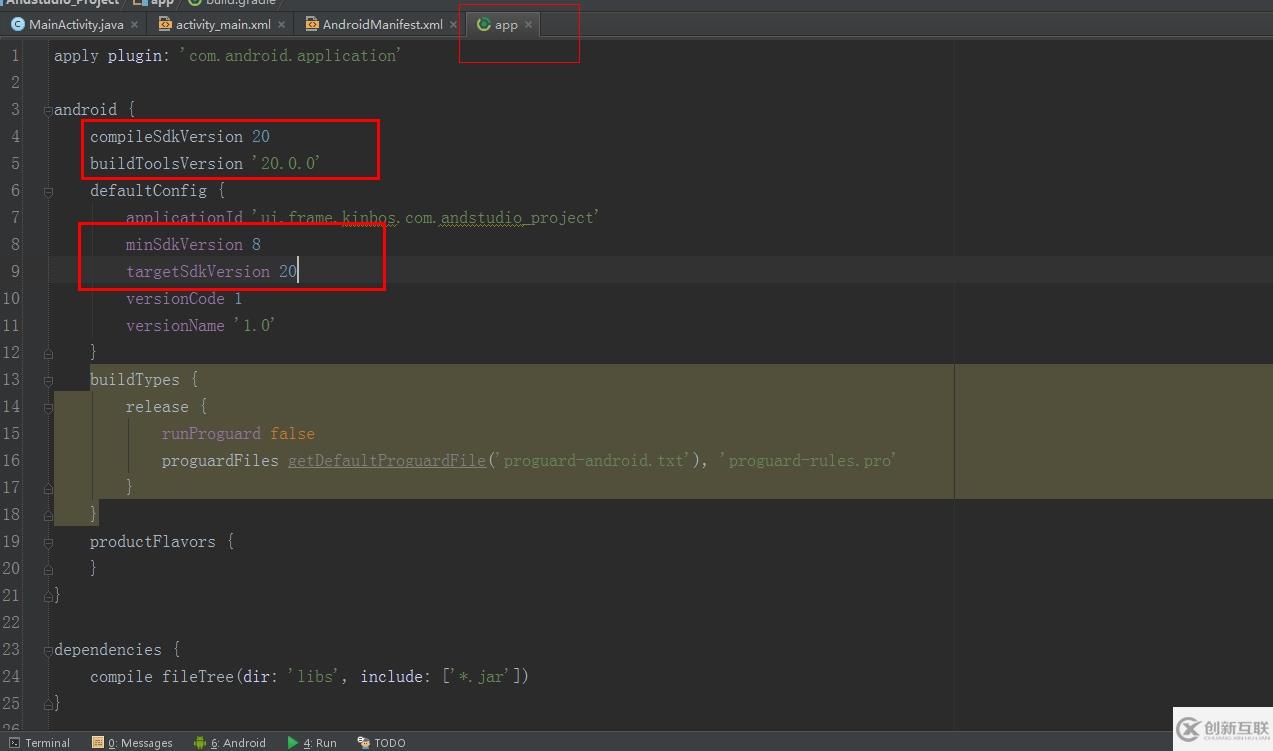Viewport: 1273px width, 751px height.
Task: Collapse the defaultConfig block fold marker
Action: coord(48,191)
